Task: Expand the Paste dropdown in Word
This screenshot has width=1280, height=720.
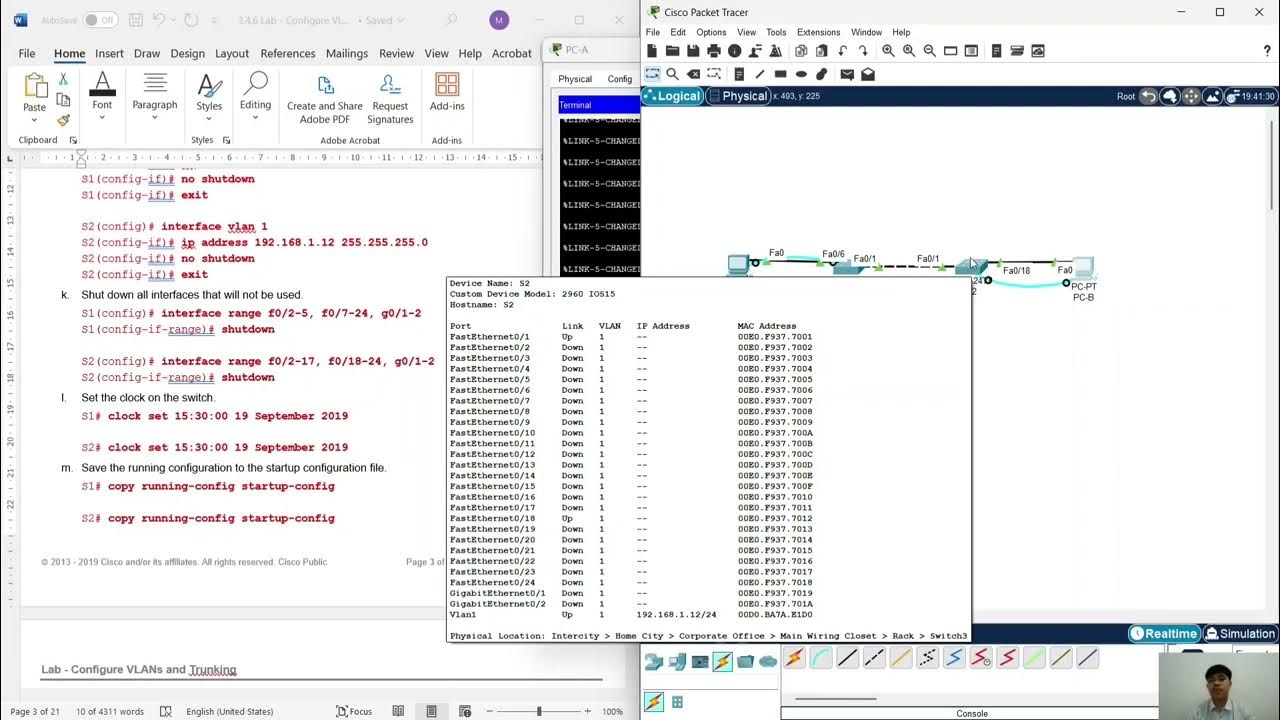Action: click(x=35, y=120)
